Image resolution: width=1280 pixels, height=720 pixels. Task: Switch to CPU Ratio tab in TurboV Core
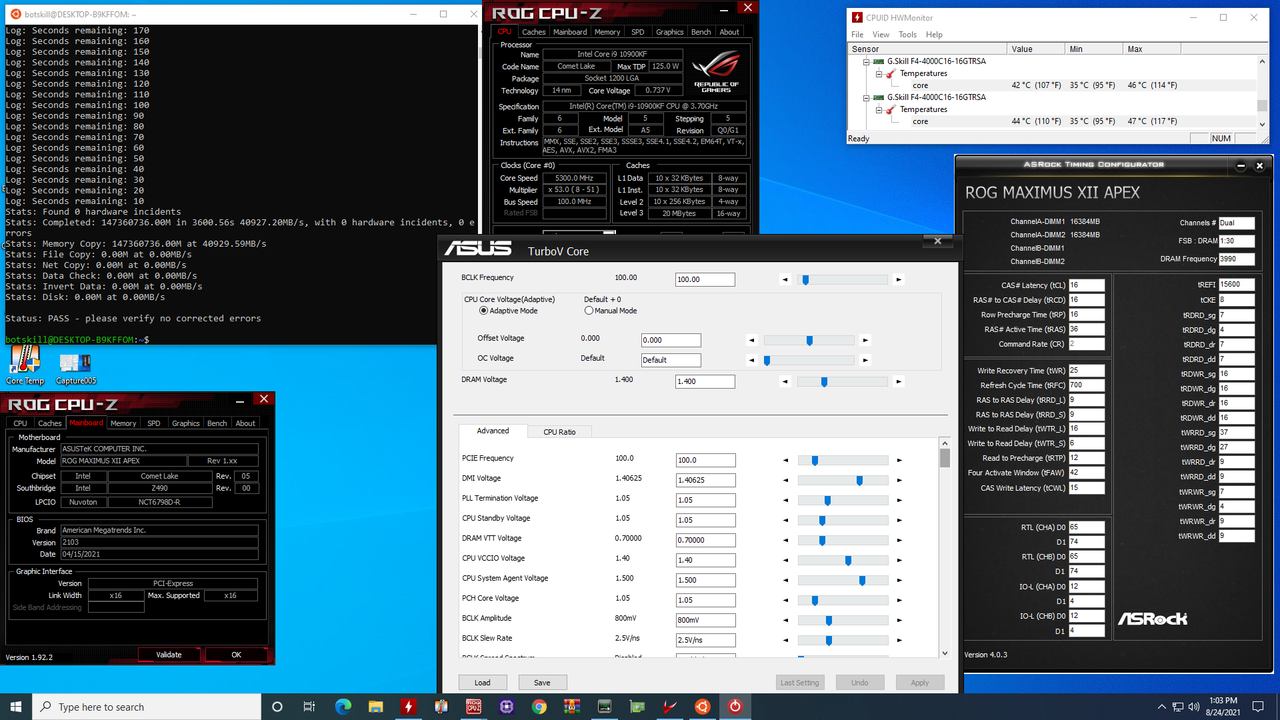(x=560, y=431)
